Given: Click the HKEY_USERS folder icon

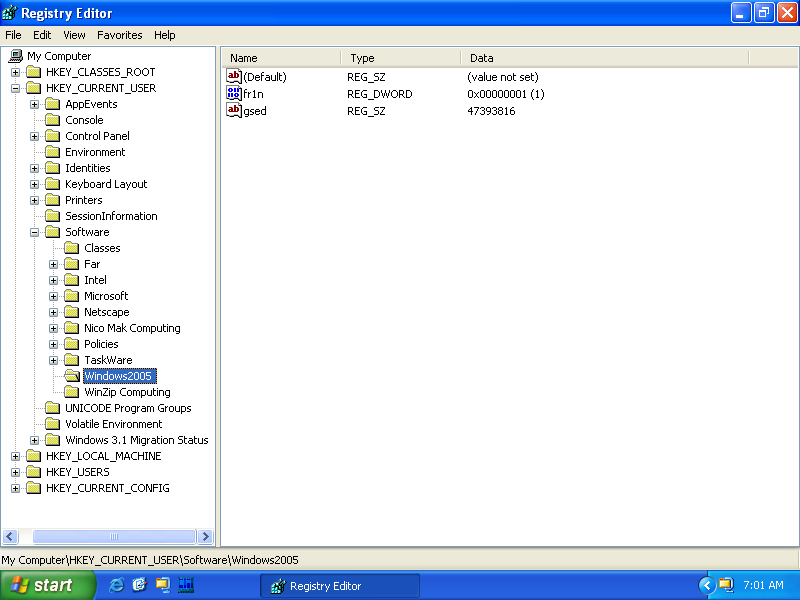Looking at the screenshot, I should 34,472.
